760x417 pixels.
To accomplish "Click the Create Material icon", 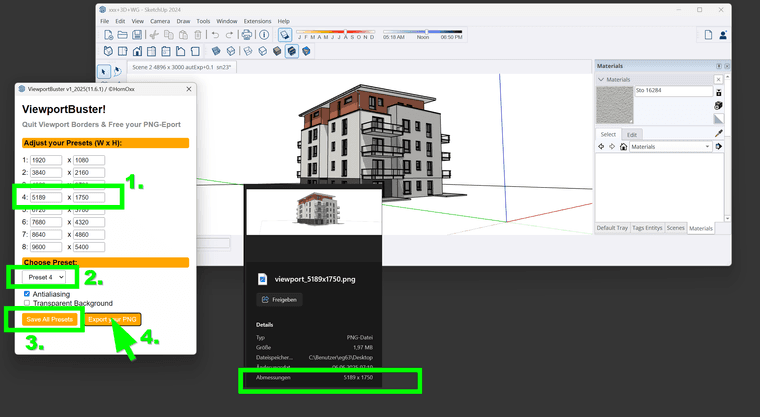I will click(718, 105).
